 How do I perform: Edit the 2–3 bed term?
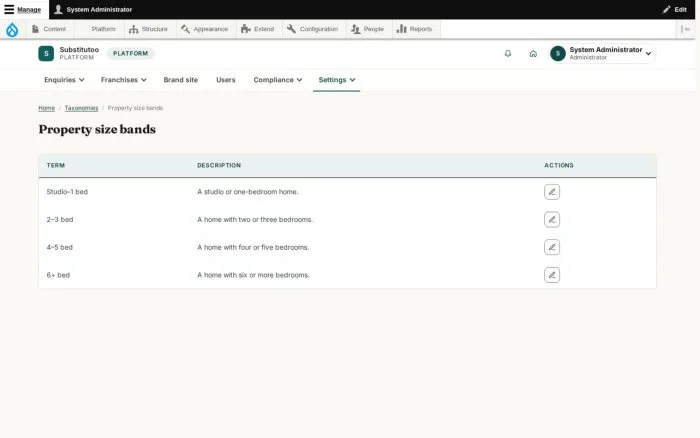click(x=552, y=220)
